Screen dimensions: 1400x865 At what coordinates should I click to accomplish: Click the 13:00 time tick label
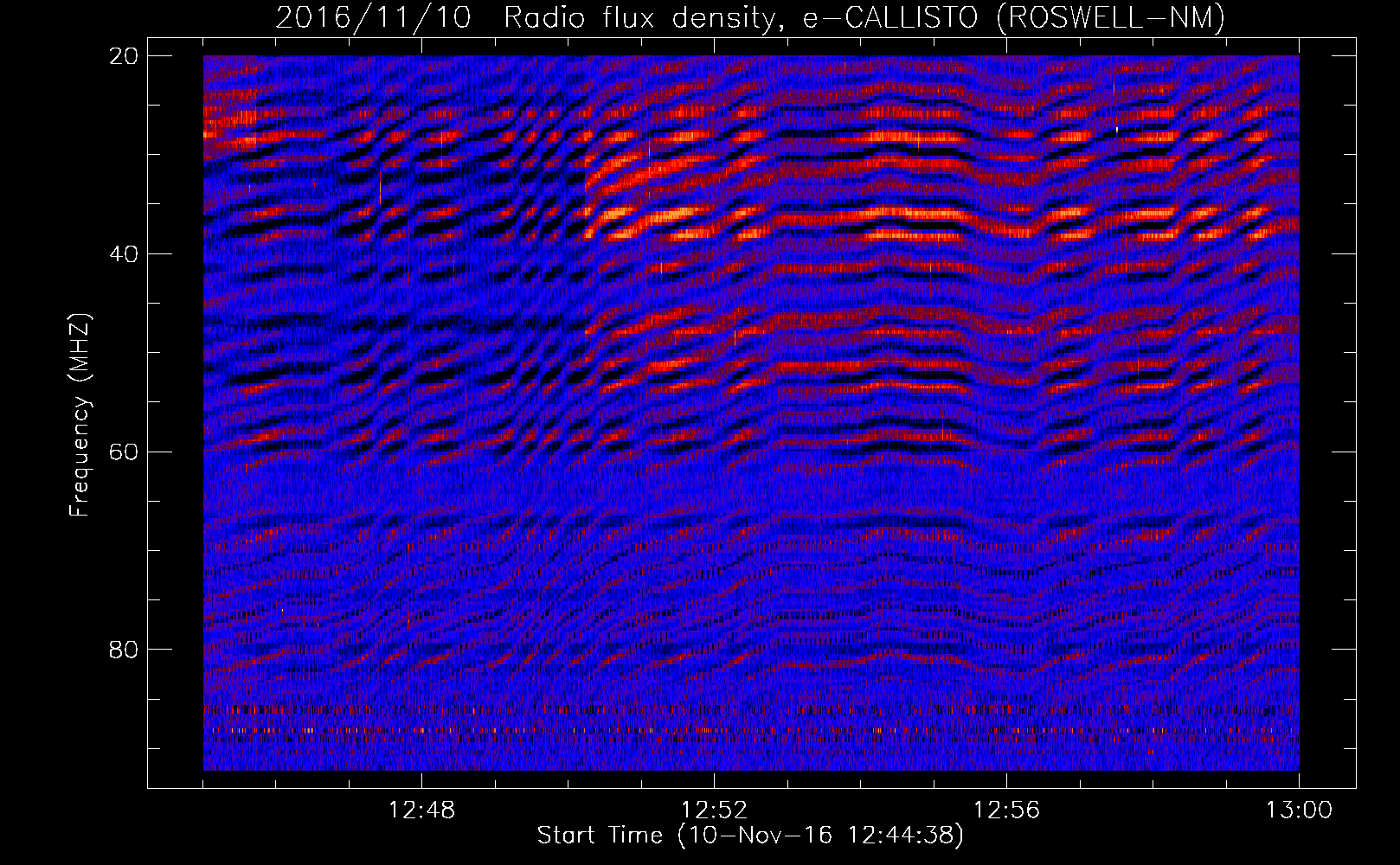pos(1299,811)
